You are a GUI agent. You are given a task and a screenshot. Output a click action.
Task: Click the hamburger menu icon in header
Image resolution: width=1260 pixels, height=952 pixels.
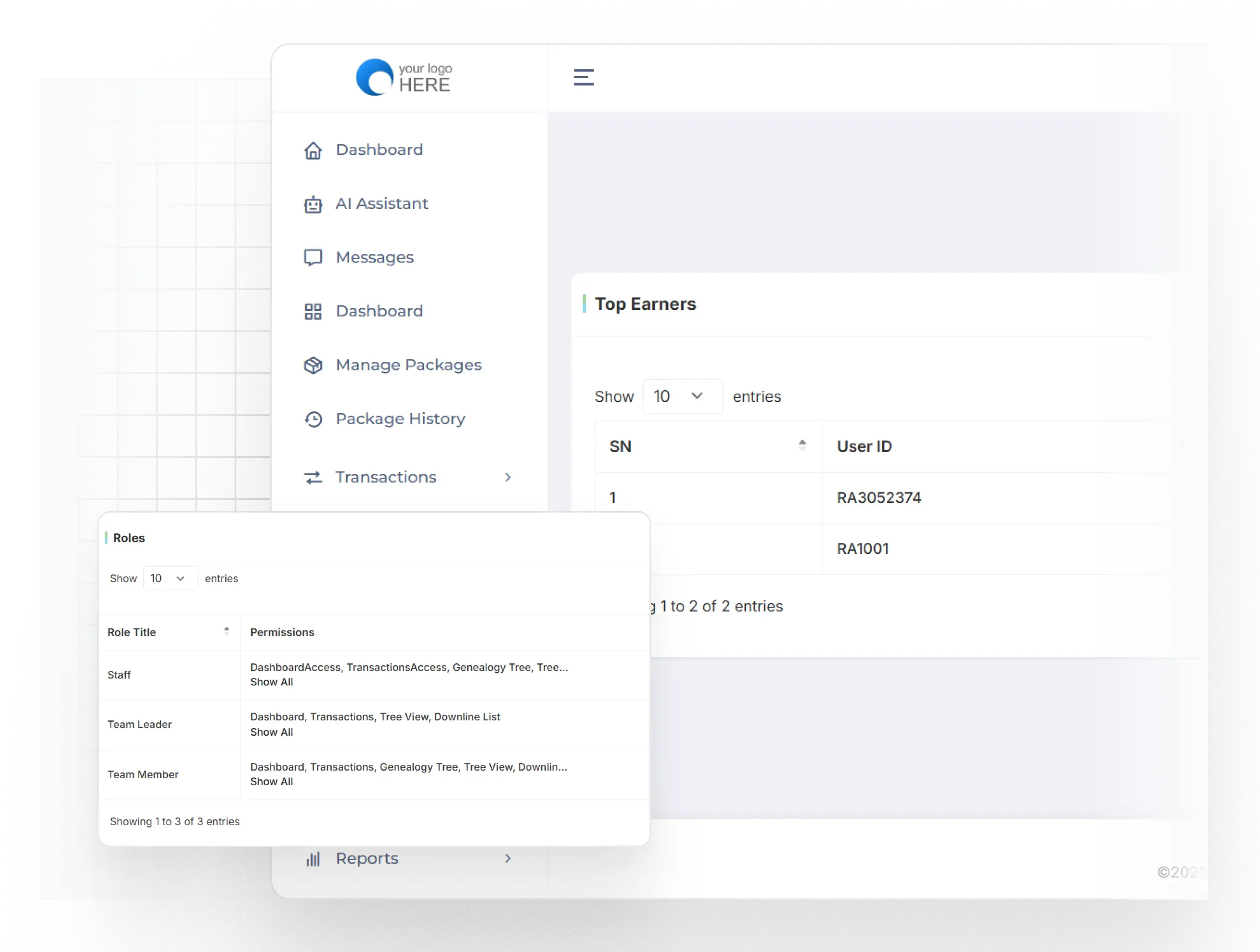pyautogui.click(x=583, y=77)
